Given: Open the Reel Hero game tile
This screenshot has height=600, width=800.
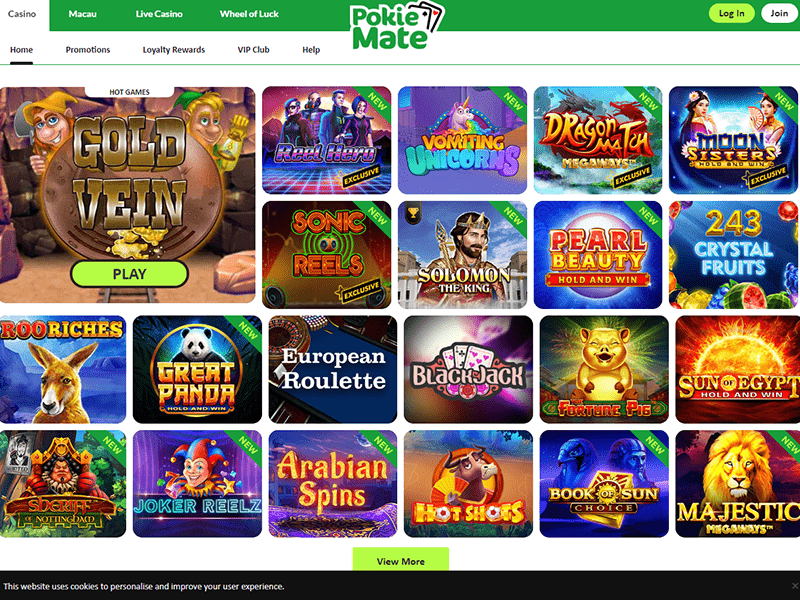Looking at the screenshot, I should 327,140.
